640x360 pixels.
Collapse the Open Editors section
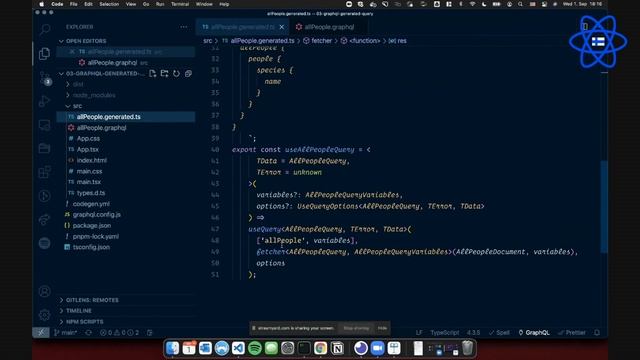(x=86, y=41)
